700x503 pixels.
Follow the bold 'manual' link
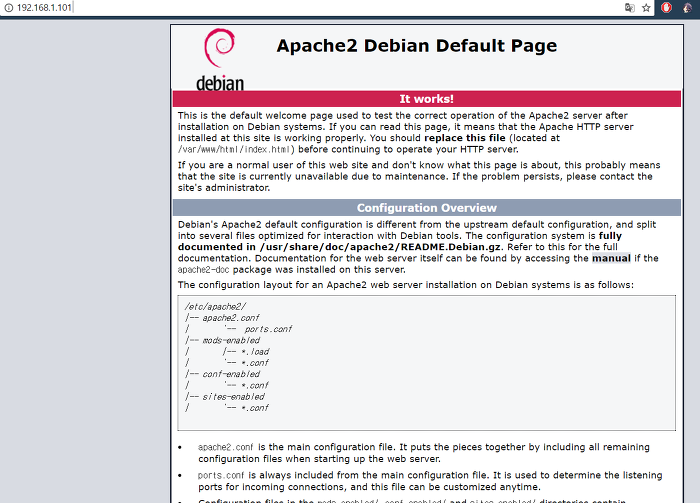click(611, 258)
